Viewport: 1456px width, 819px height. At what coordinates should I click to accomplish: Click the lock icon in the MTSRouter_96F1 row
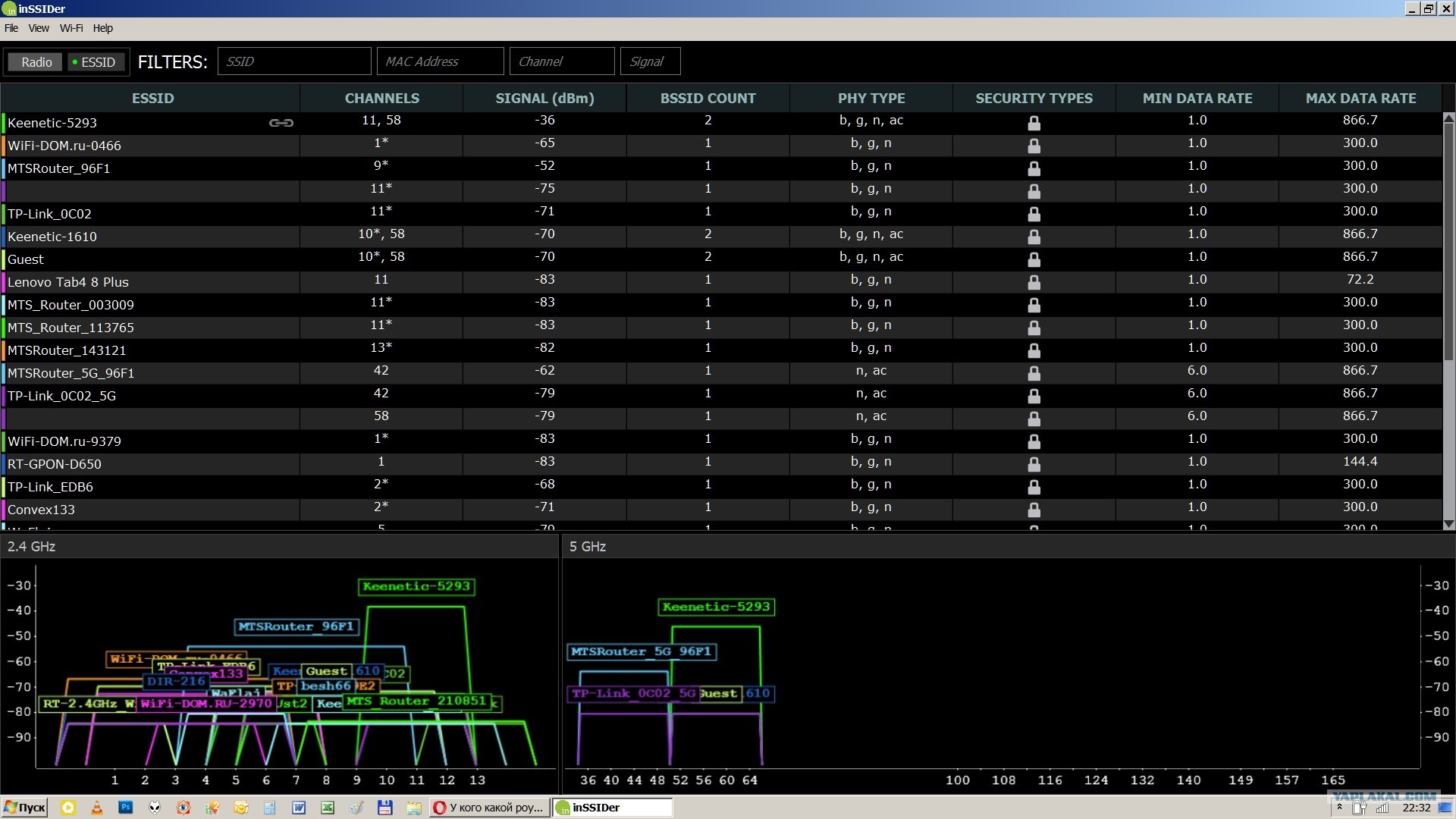tap(1034, 168)
